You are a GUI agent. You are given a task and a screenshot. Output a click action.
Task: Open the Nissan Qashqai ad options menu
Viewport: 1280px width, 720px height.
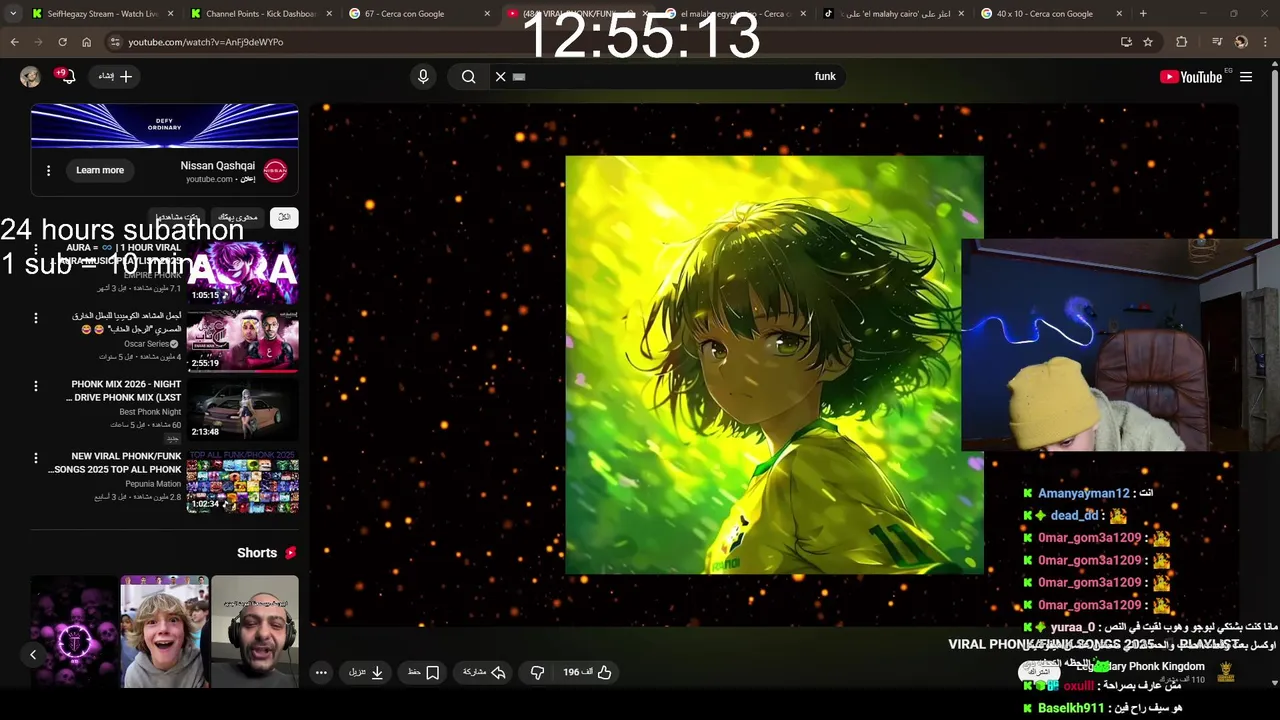pos(48,171)
